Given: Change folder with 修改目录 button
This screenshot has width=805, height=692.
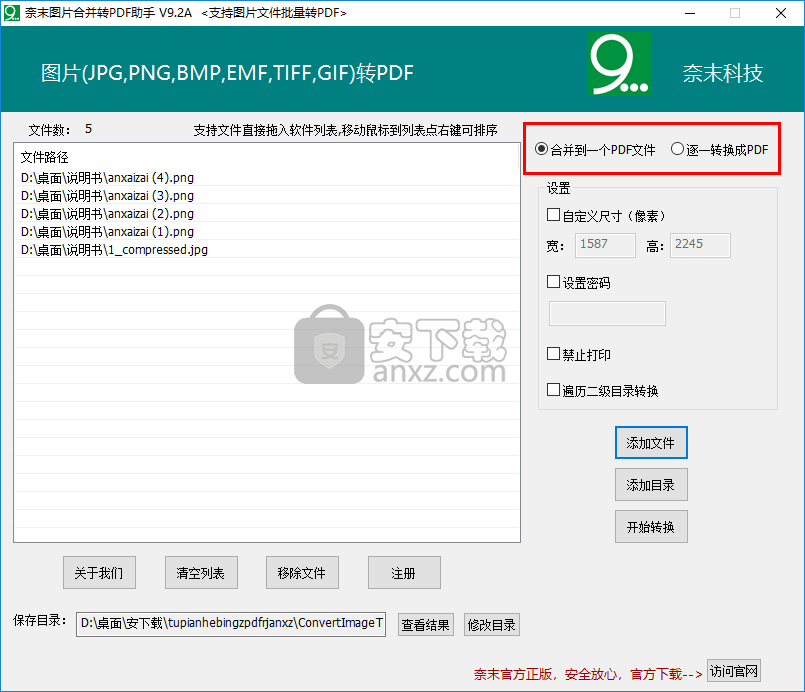Looking at the screenshot, I should coord(492,625).
